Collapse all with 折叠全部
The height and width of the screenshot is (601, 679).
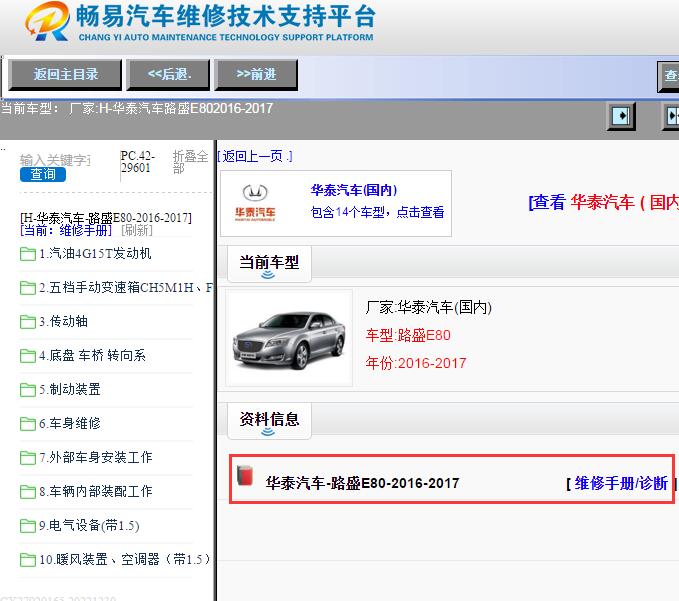(190, 162)
